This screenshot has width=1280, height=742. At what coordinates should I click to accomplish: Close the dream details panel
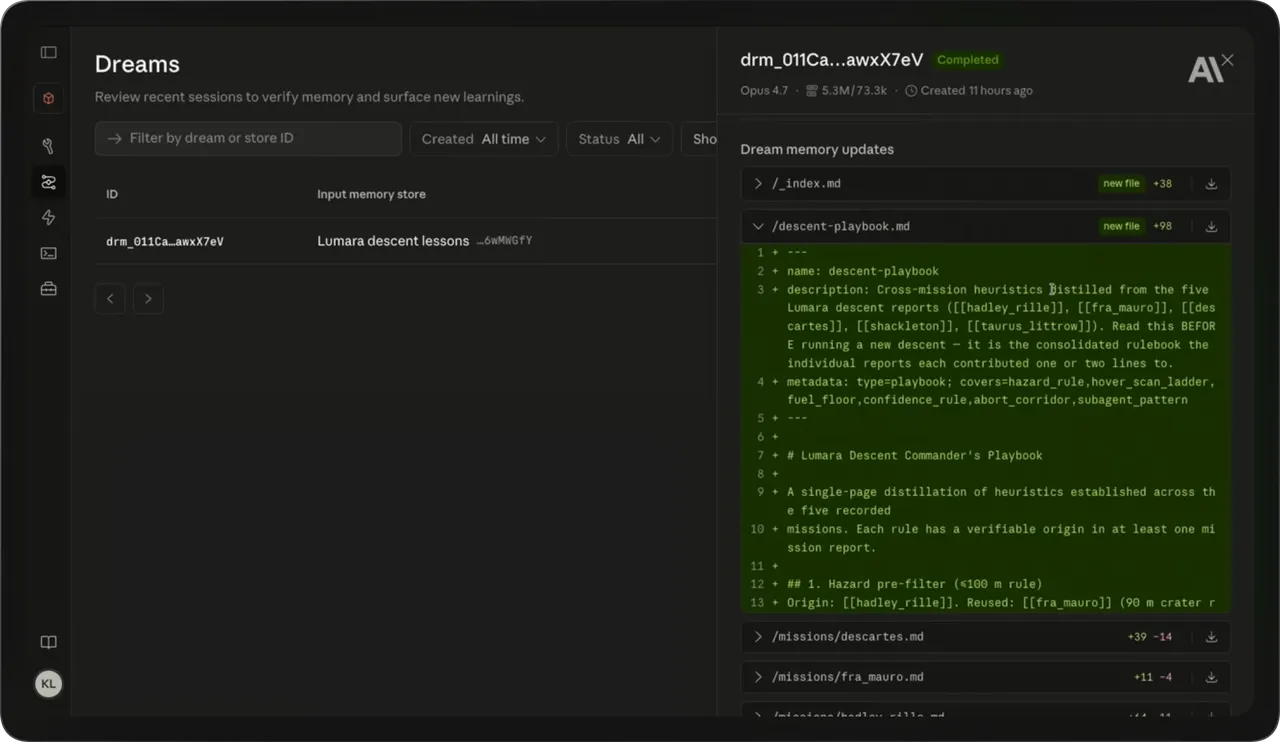click(1228, 60)
